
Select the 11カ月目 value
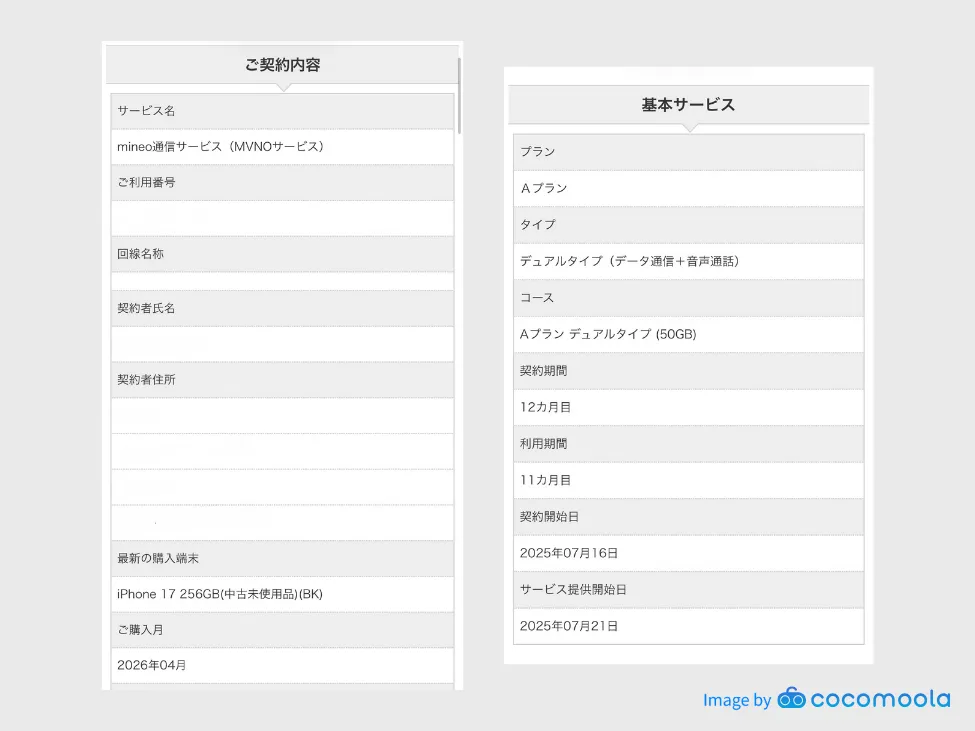click(545, 480)
